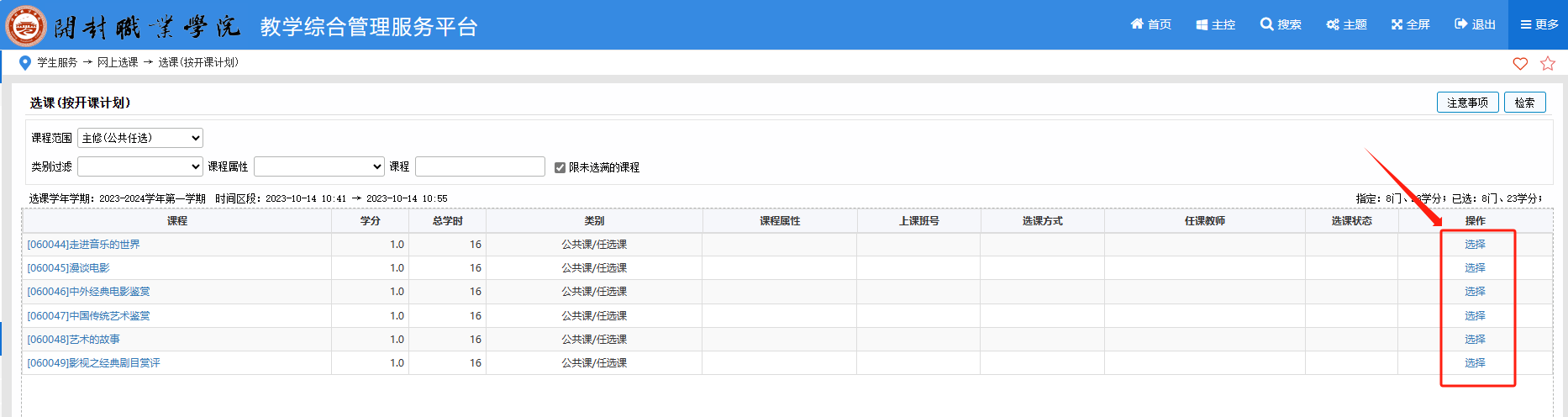This screenshot has width=1568, height=417.
Task: Open the 课程范围 dropdown
Action: 140,138
